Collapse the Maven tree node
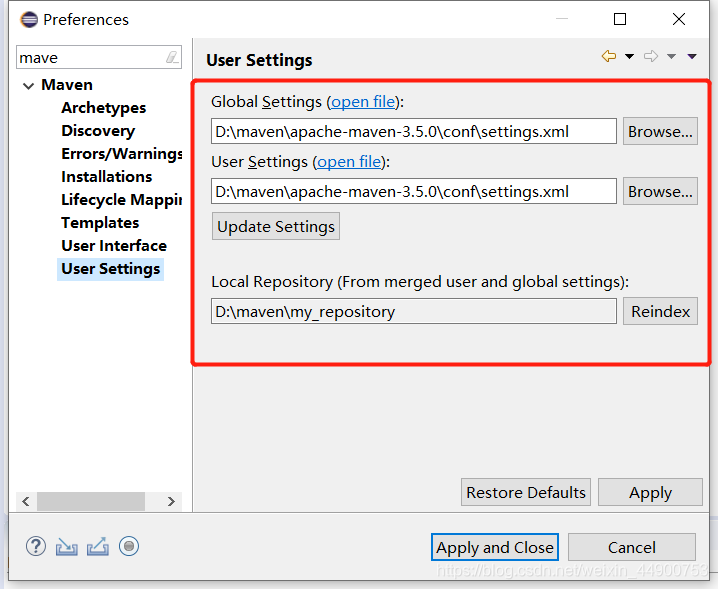The width and height of the screenshot is (718, 589). (28, 86)
